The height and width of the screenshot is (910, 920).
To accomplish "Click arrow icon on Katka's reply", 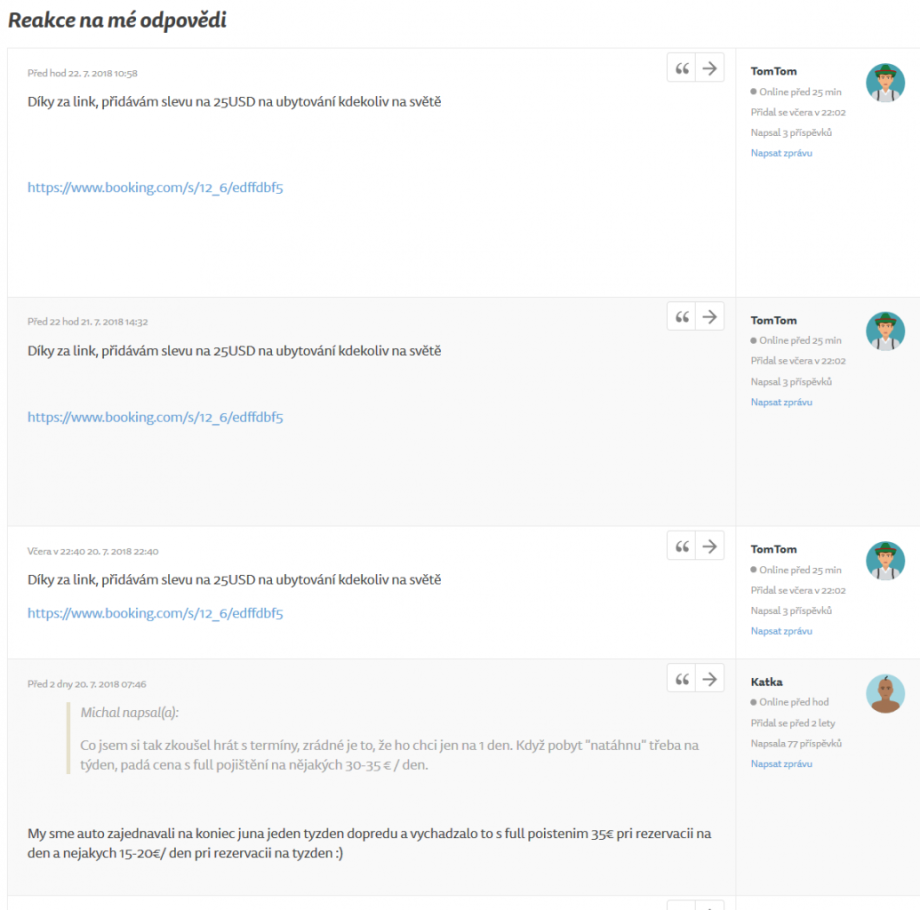I will tap(710, 679).
